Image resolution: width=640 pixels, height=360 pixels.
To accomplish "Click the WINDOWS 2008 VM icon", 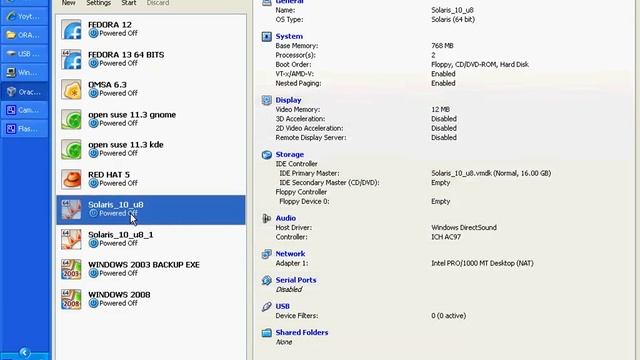I will (x=71, y=300).
